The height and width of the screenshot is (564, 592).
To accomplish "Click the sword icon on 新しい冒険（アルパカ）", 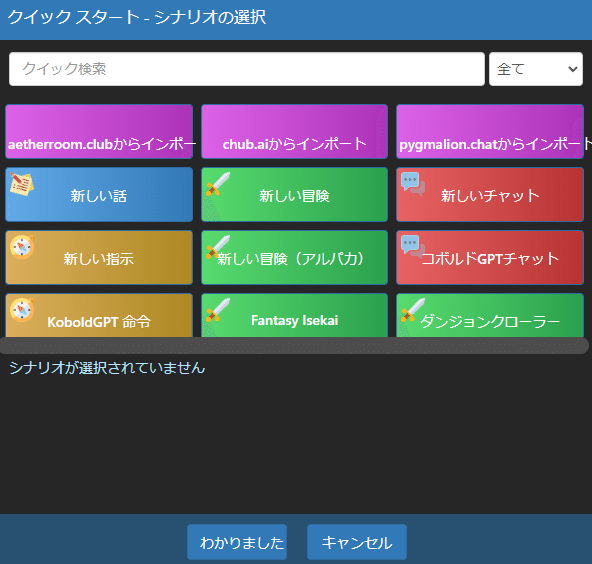I will [x=218, y=247].
